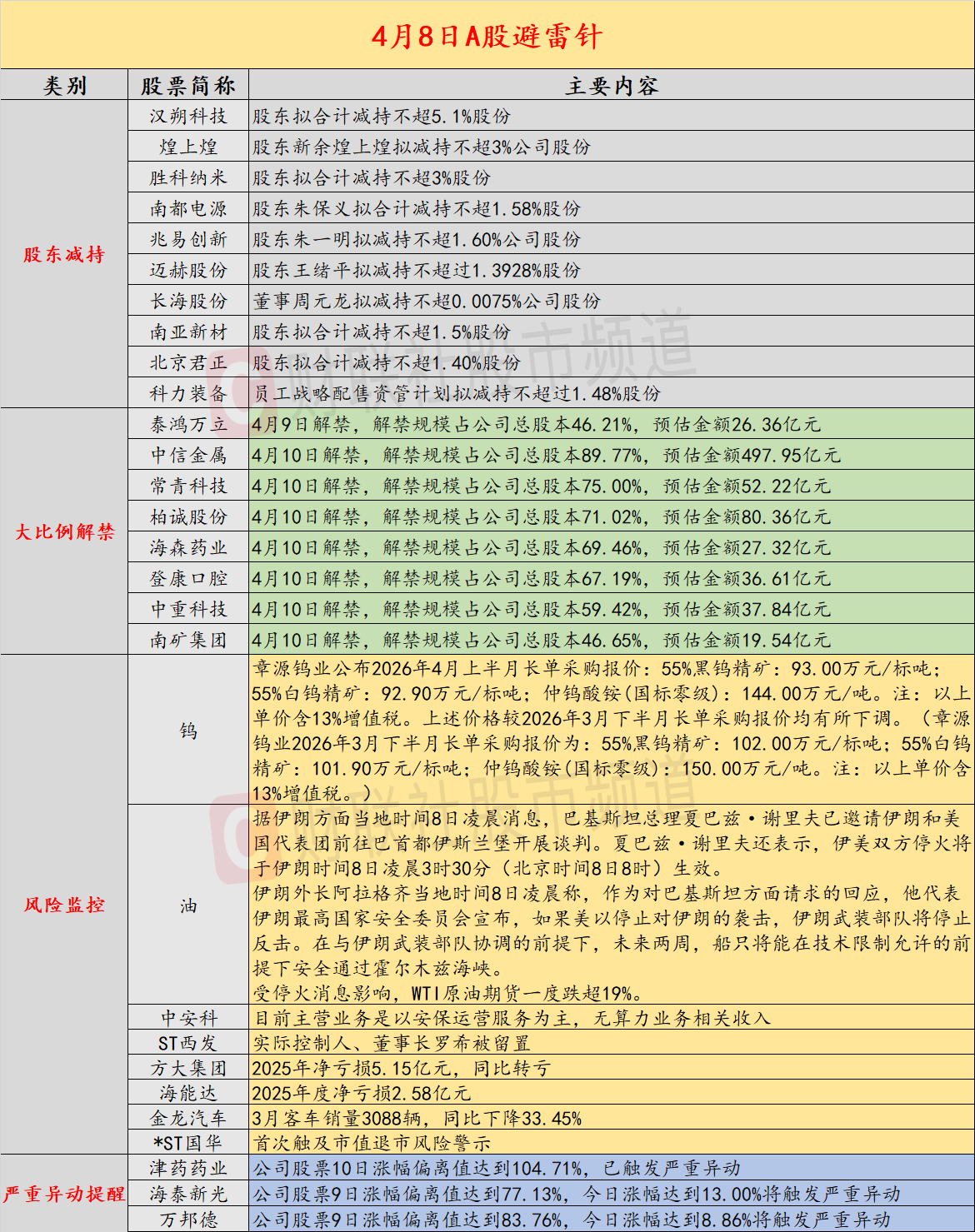Select the 类别 column header
The width and height of the screenshot is (975, 1232).
coord(63,84)
